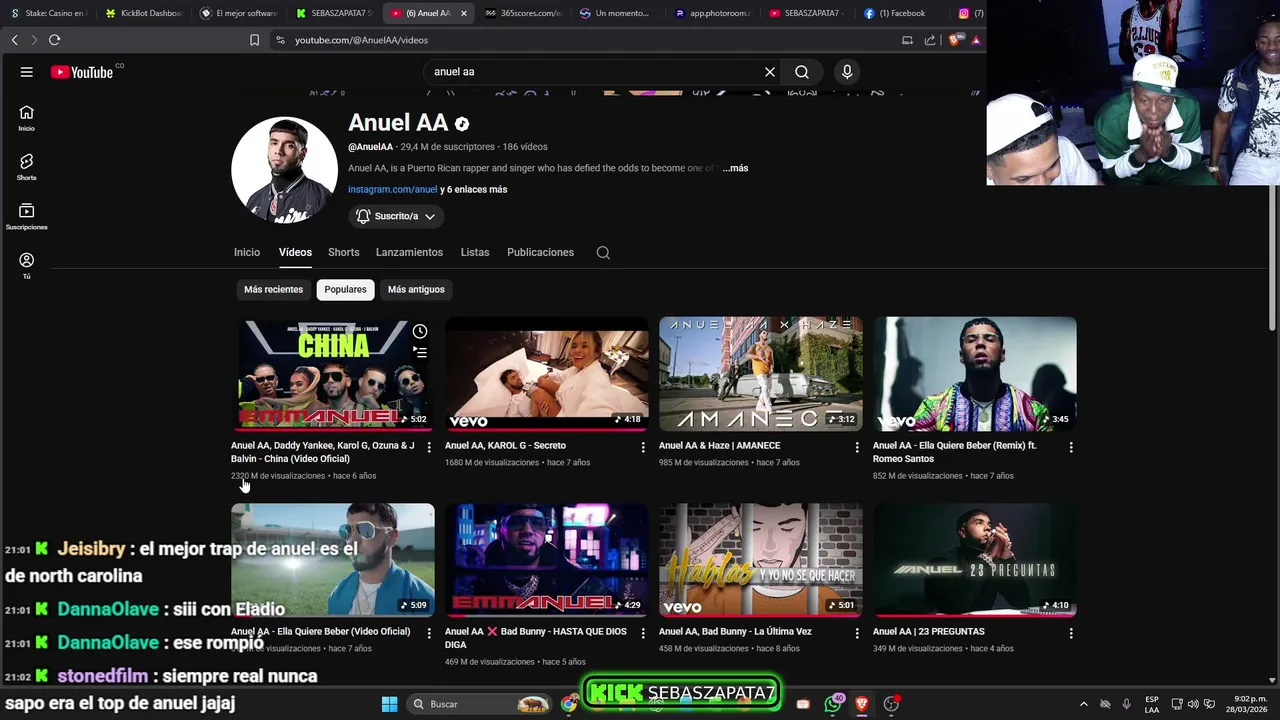Open options for 23 PREGUNTAS video
The height and width of the screenshot is (720, 1280).
coord(1071,633)
